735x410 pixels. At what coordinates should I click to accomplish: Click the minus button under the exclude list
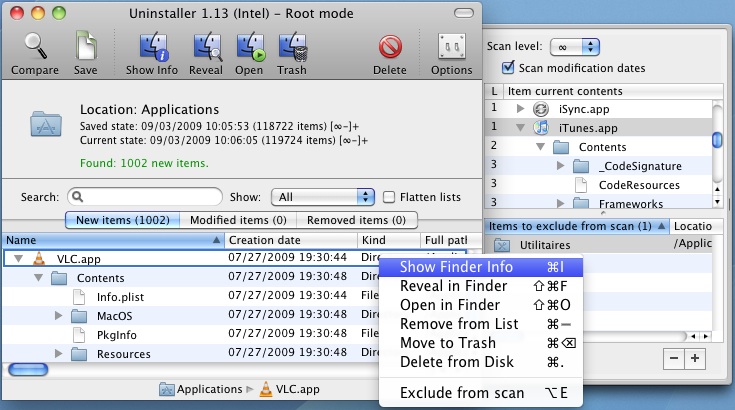tap(674, 359)
